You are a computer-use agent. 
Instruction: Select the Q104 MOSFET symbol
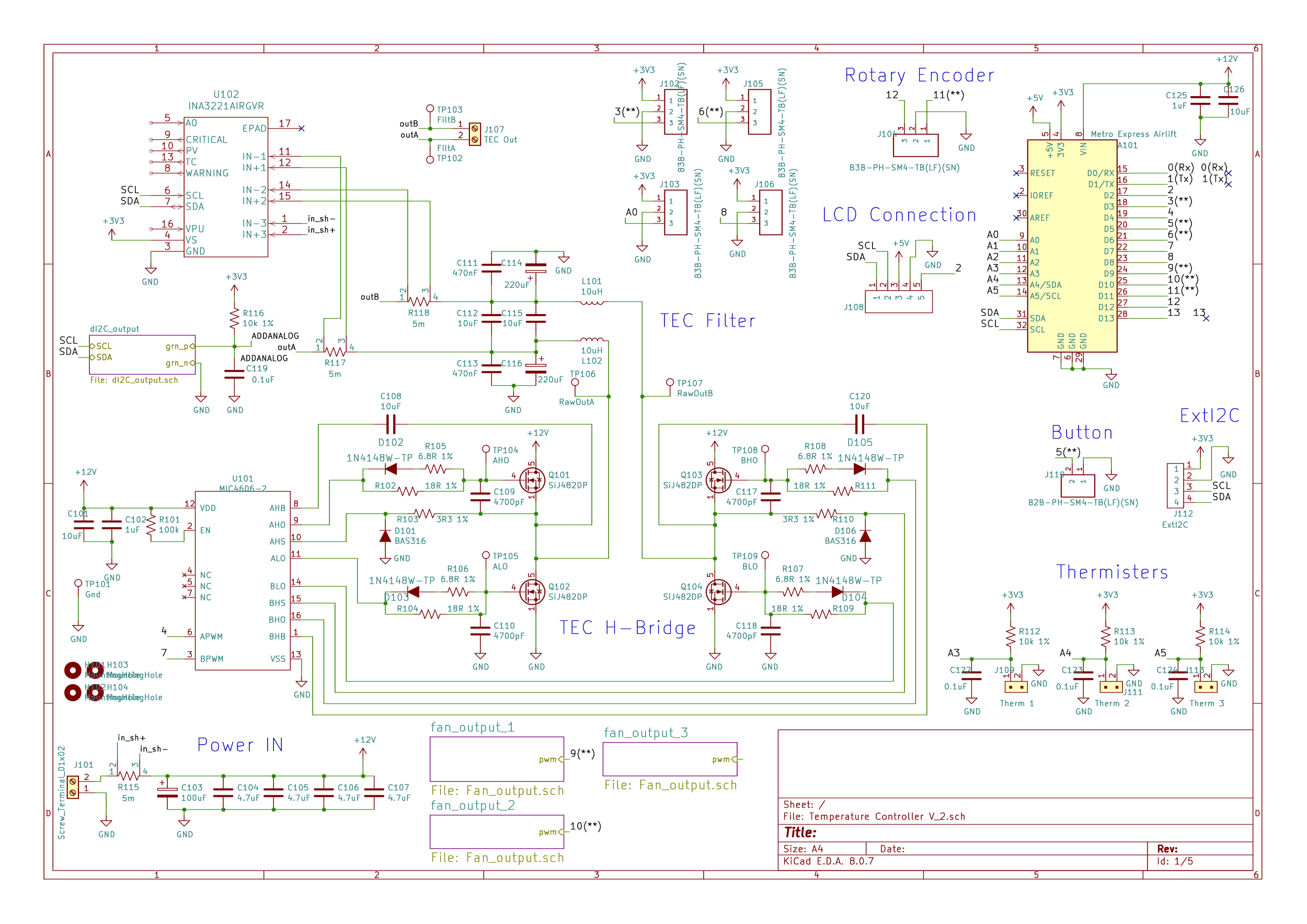[718, 592]
